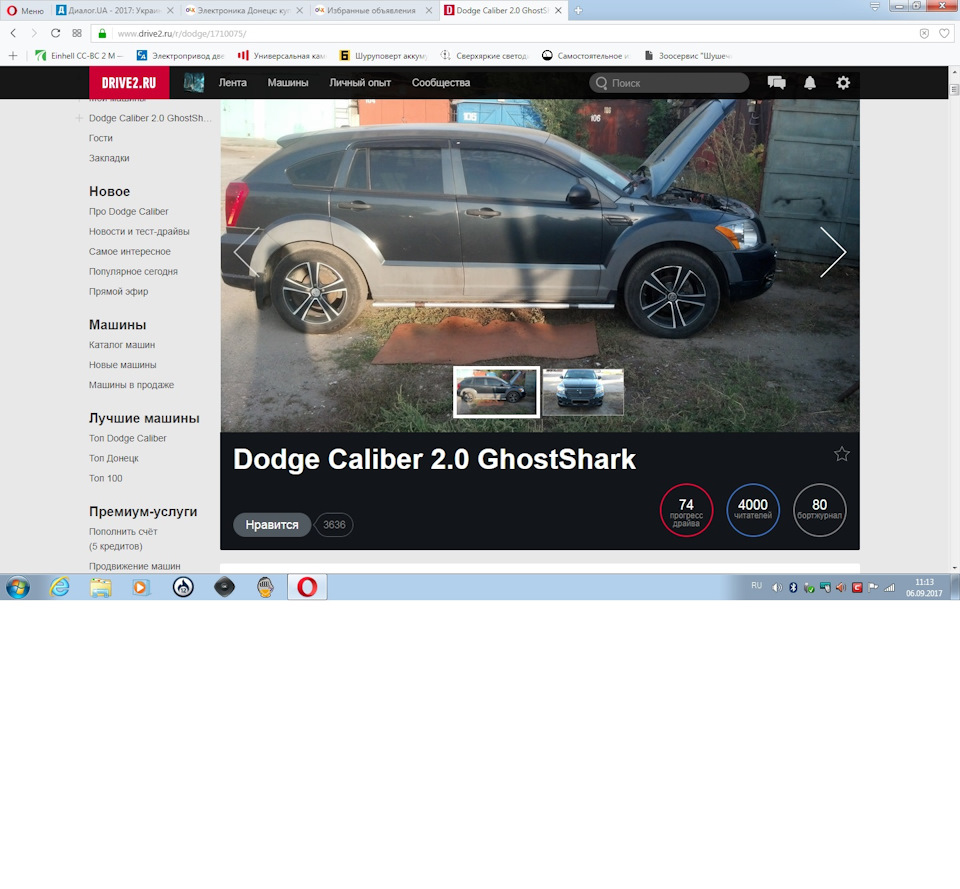Open Windows Start button

pyautogui.click(x=18, y=588)
